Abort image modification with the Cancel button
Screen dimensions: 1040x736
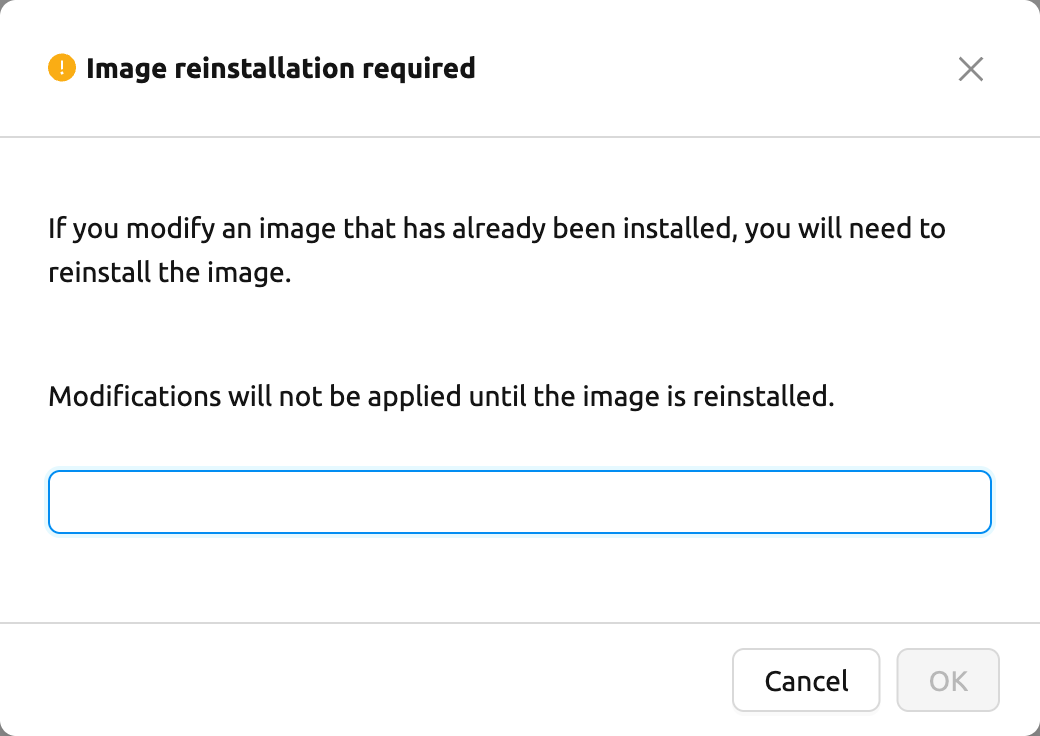(x=806, y=680)
